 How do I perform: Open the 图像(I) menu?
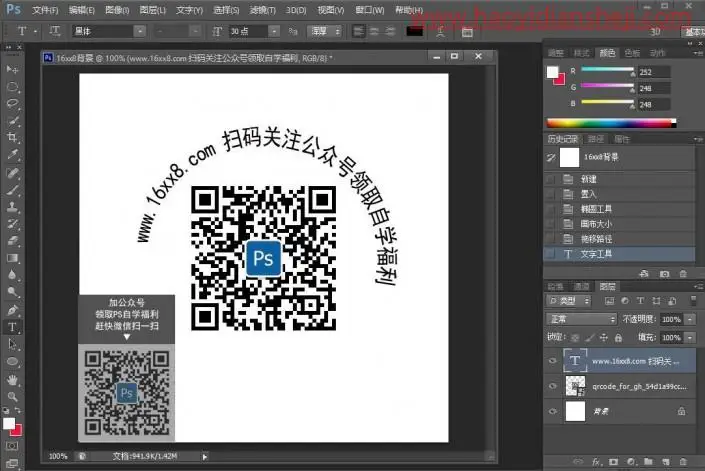coord(117,9)
